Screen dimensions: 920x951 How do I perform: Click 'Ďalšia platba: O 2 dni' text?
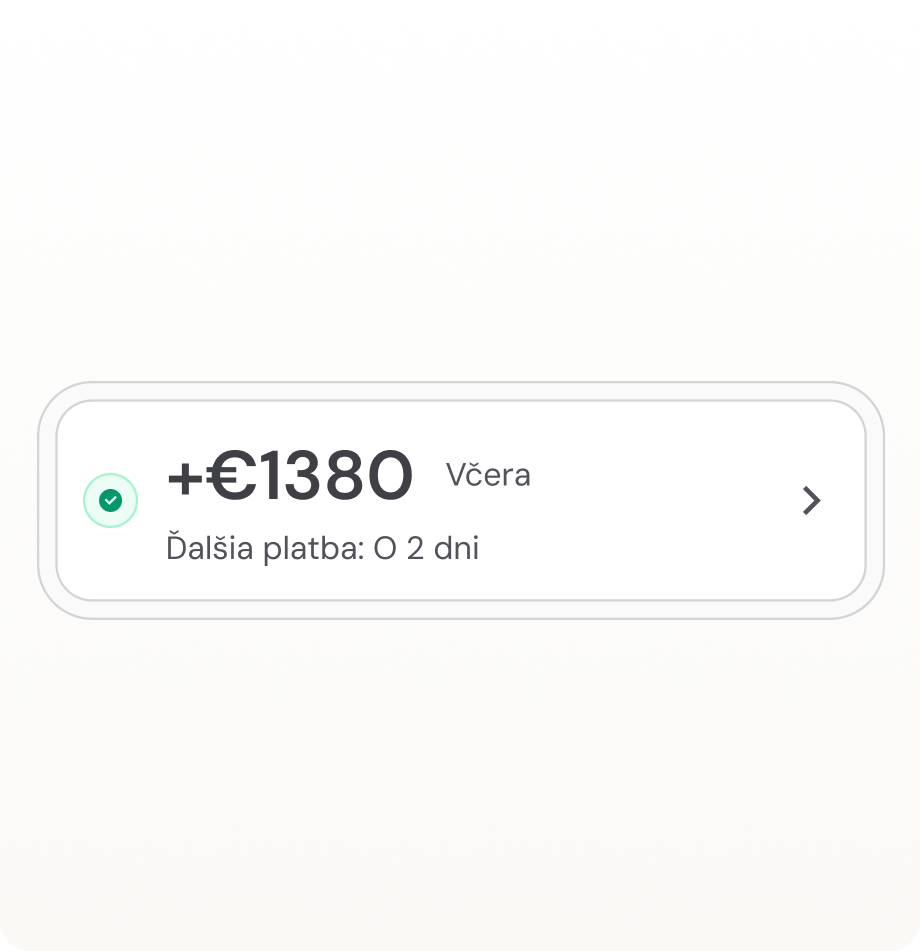pos(322,549)
